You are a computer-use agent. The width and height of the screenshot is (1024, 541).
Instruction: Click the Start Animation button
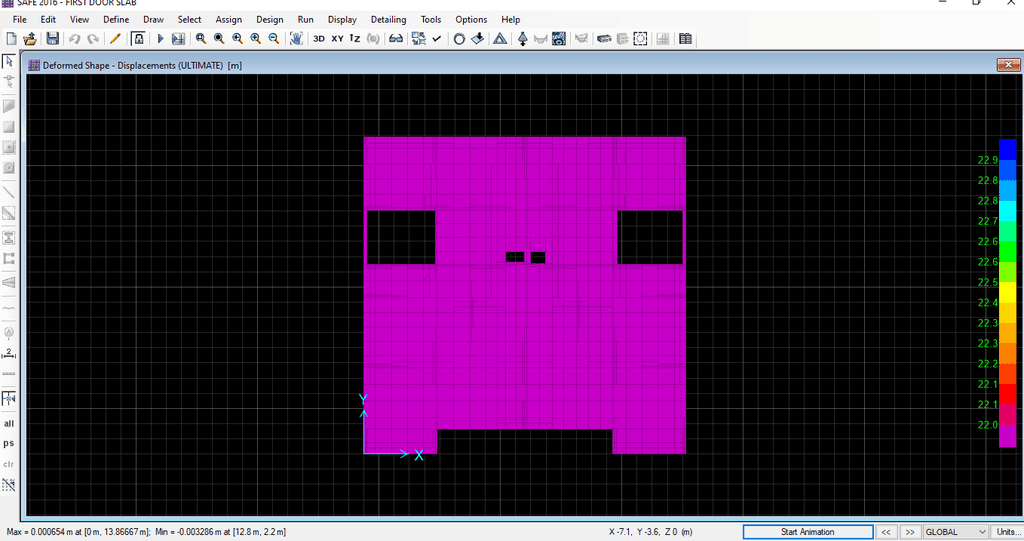808,532
